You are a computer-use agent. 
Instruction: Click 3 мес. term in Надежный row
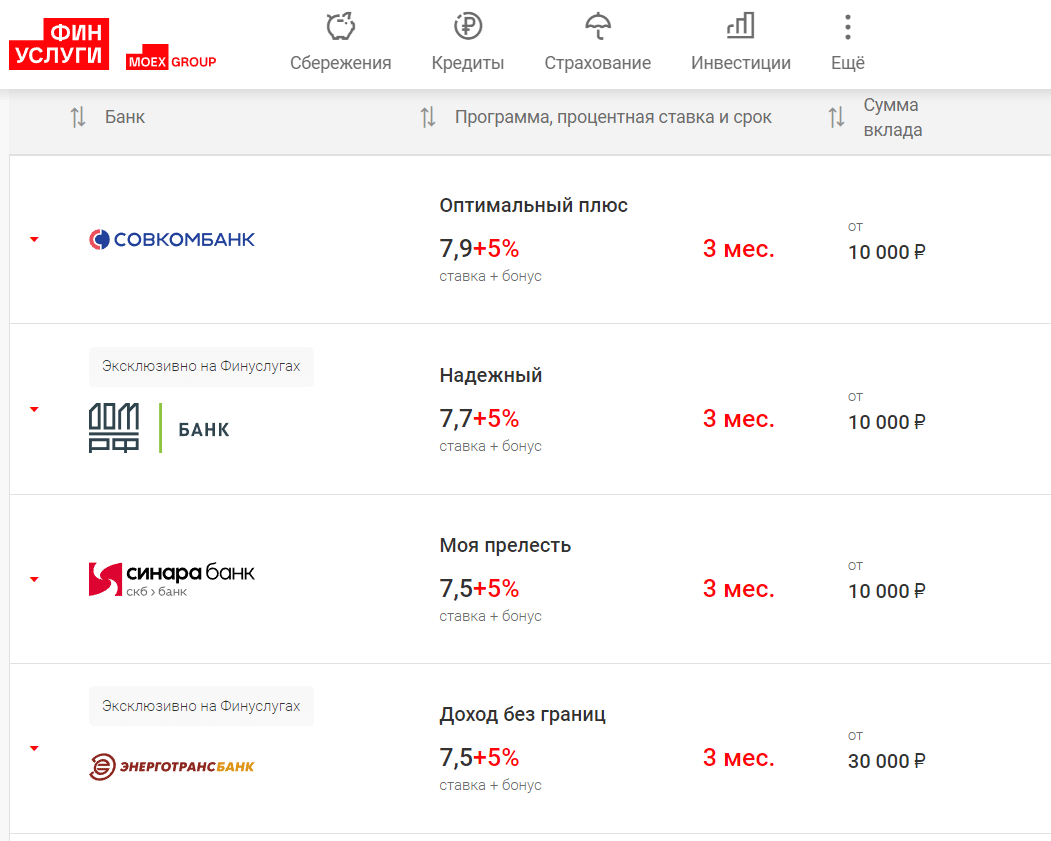click(739, 419)
